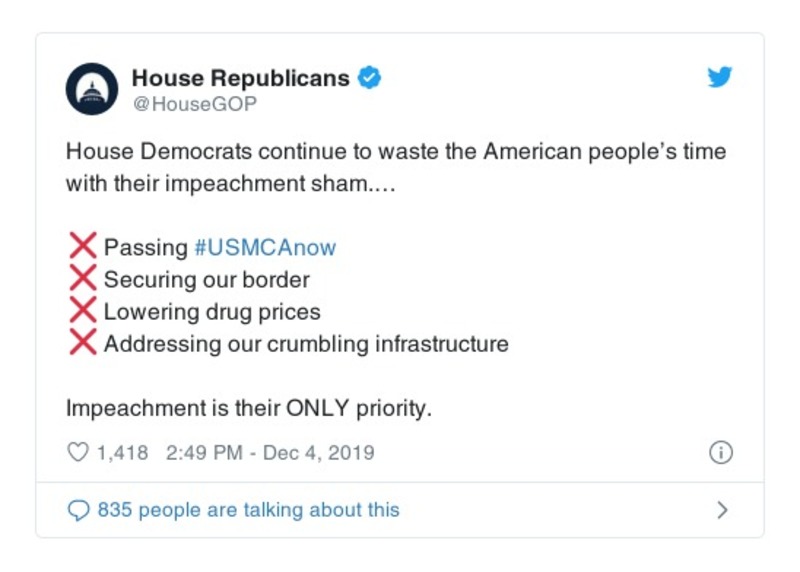Open the Twitter bird logo
Viewport: 800px width, 572px height.
pyautogui.click(x=720, y=78)
